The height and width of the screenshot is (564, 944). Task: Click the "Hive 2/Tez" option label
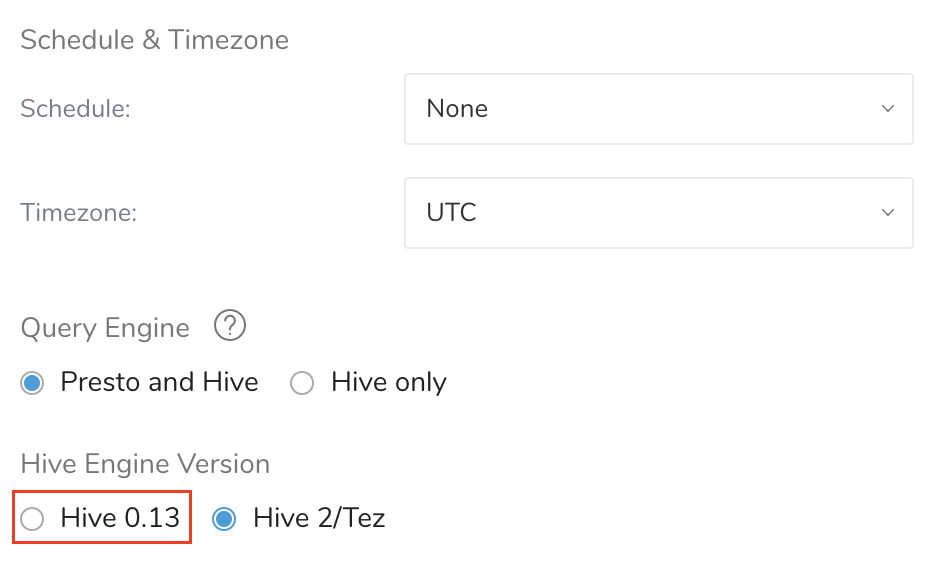(x=319, y=518)
